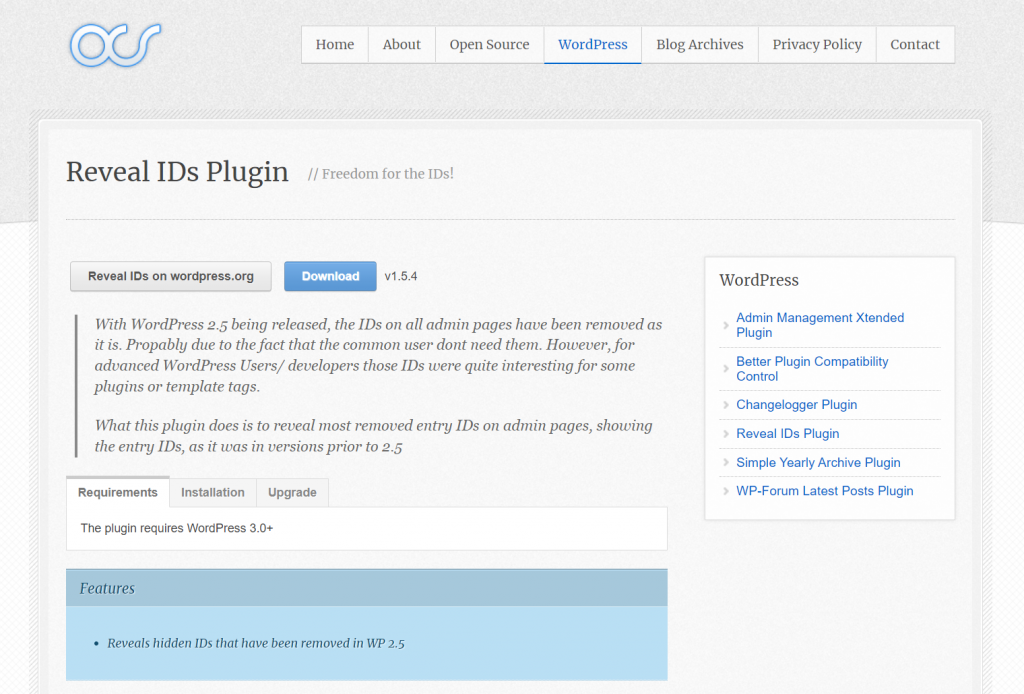Click Reveal IDs on wordpress.org
The height and width of the screenshot is (694, 1024).
click(x=170, y=276)
